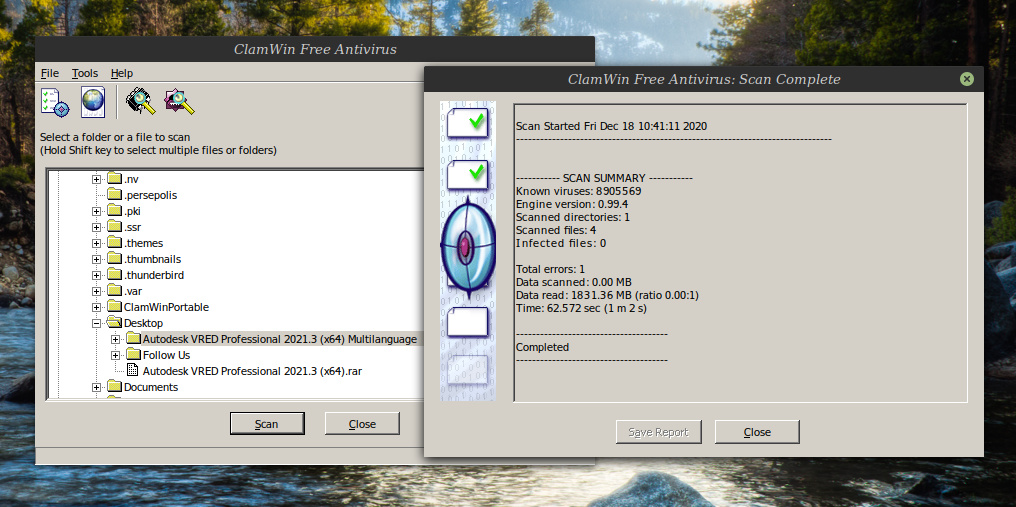Viewport: 1016px width, 507px height.
Task: Click the Save Report button
Action: (658, 432)
